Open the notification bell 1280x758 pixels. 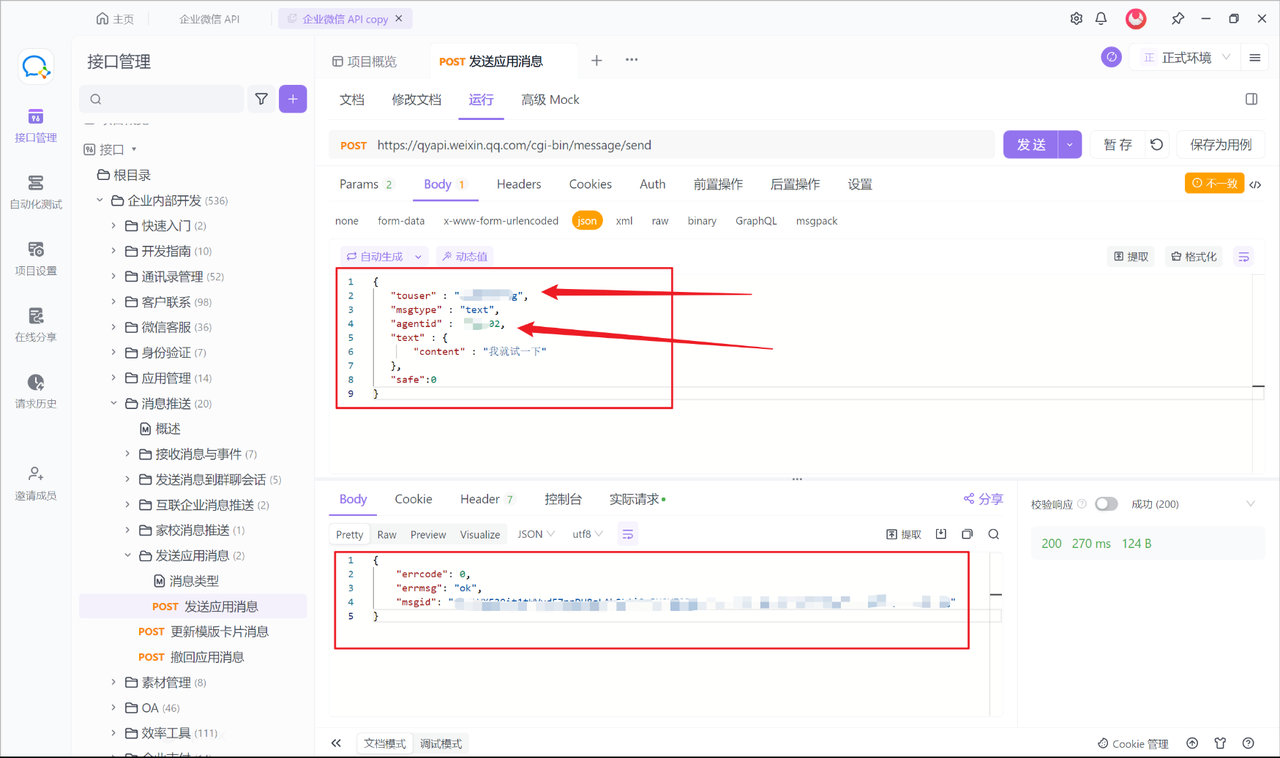click(1101, 19)
